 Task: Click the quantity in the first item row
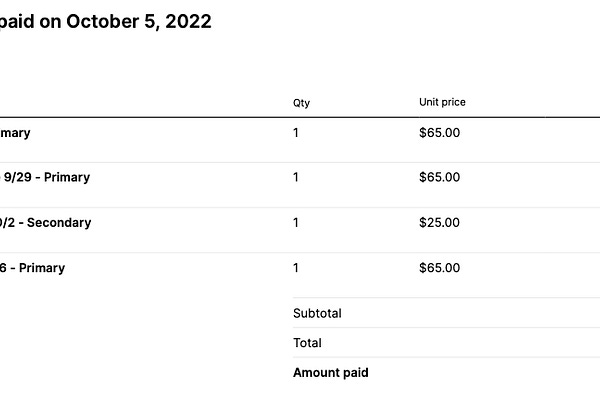pyautogui.click(x=296, y=132)
